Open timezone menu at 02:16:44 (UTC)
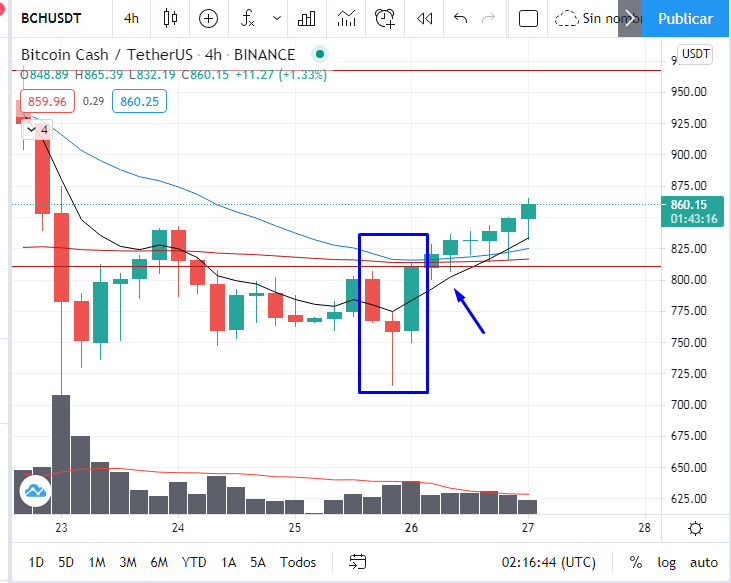This screenshot has width=731, height=583. point(549,562)
